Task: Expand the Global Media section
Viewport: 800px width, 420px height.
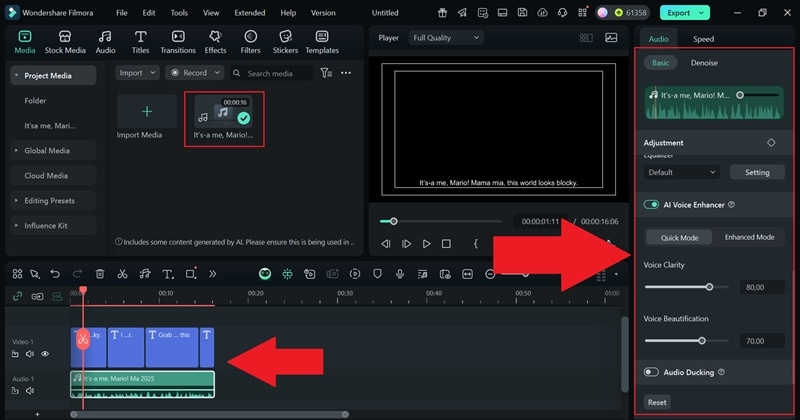Action: click(16, 151)
